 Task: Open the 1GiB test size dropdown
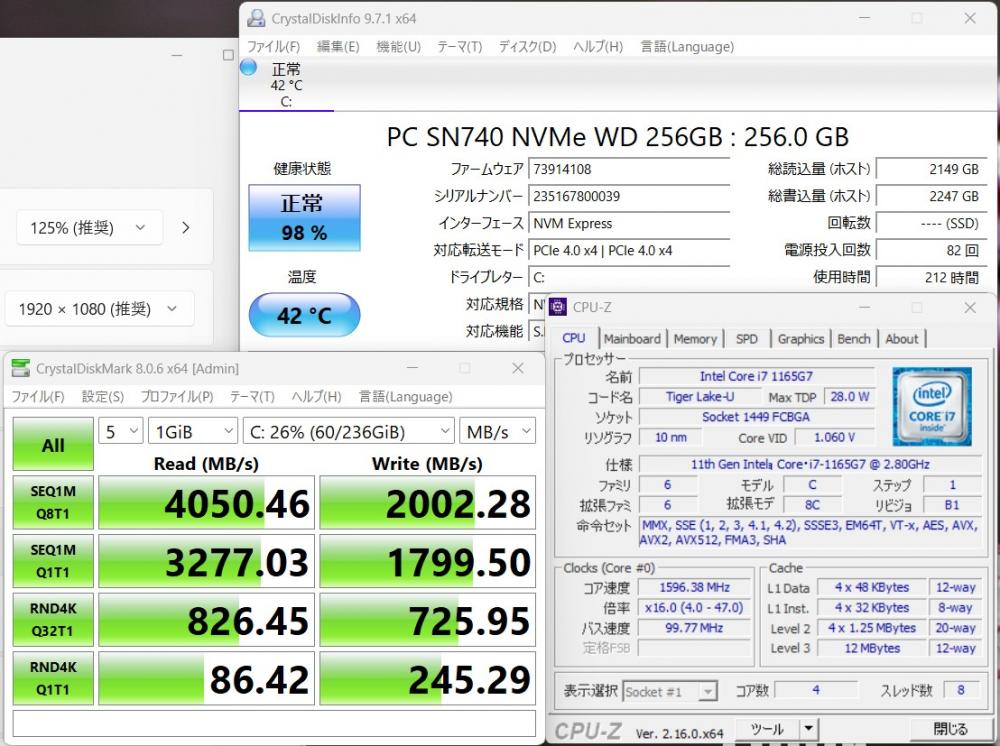pos(192,432)
